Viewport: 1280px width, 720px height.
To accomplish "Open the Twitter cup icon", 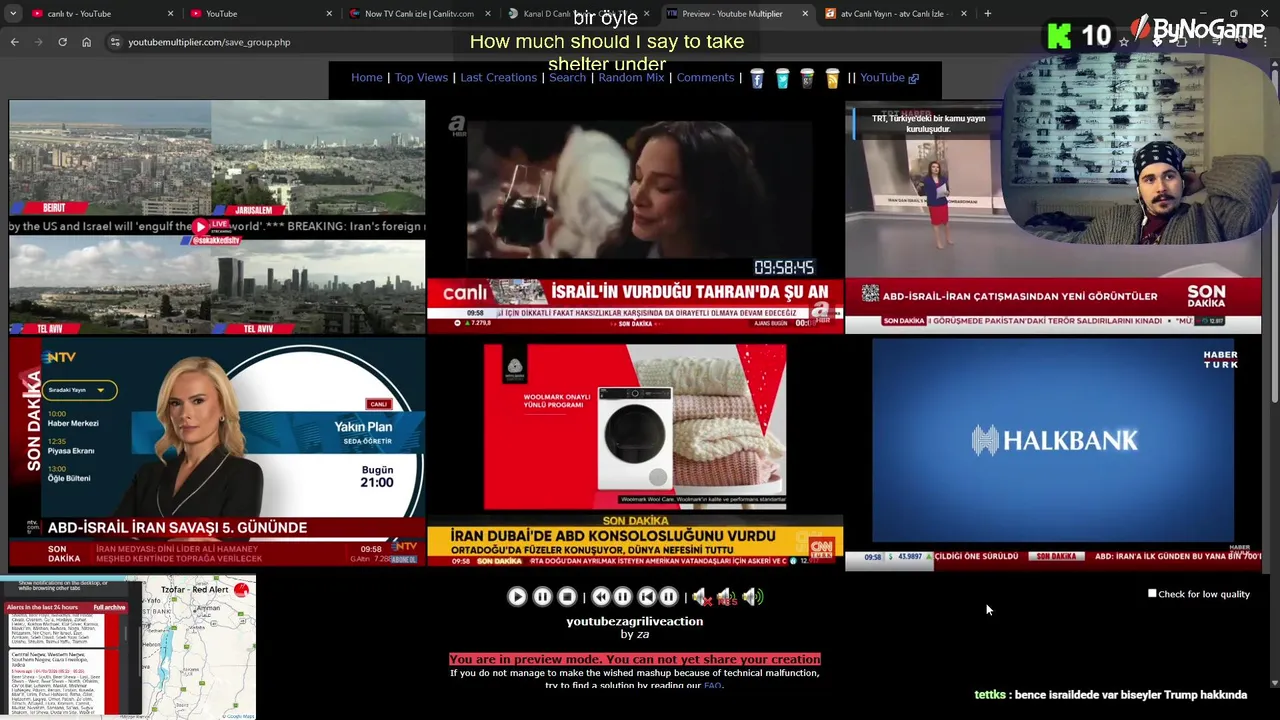I will click(x=782, y=78).
